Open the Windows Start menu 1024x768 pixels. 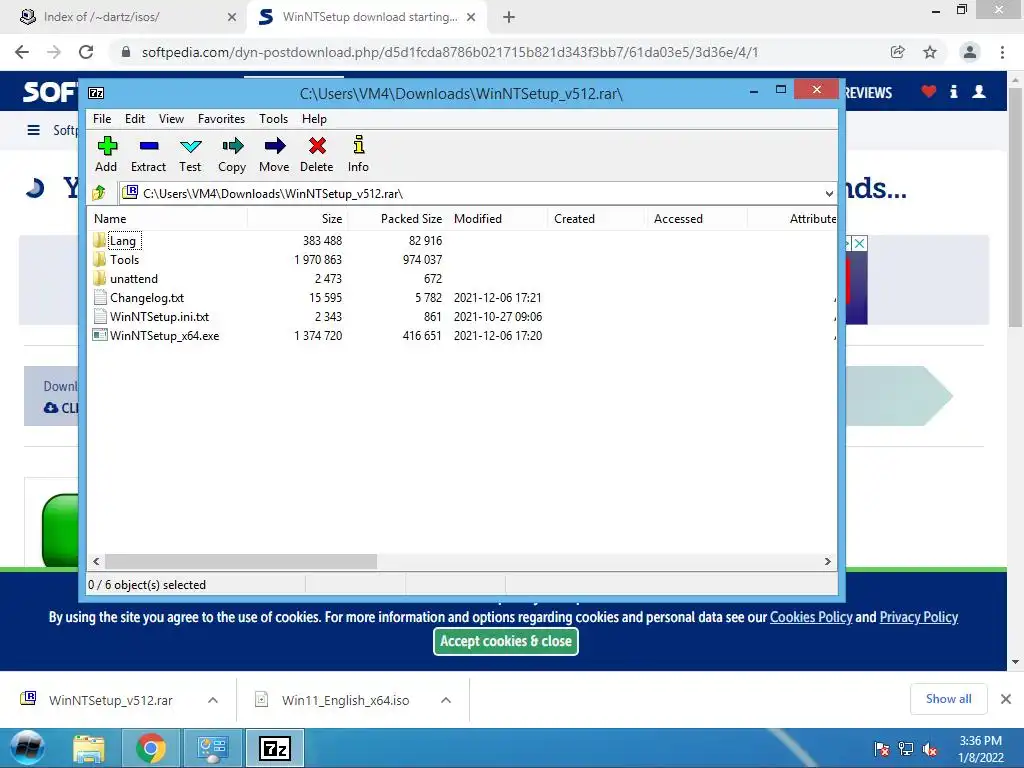[x=27, y=748]
